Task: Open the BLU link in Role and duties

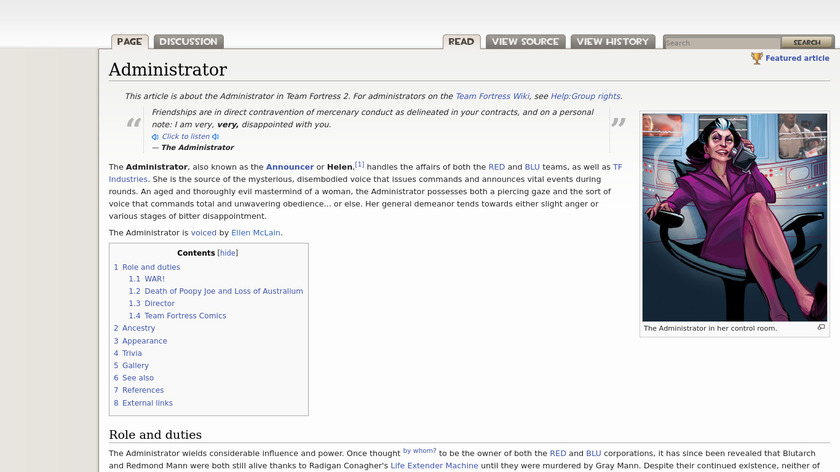Action: [x=594, y=454]
